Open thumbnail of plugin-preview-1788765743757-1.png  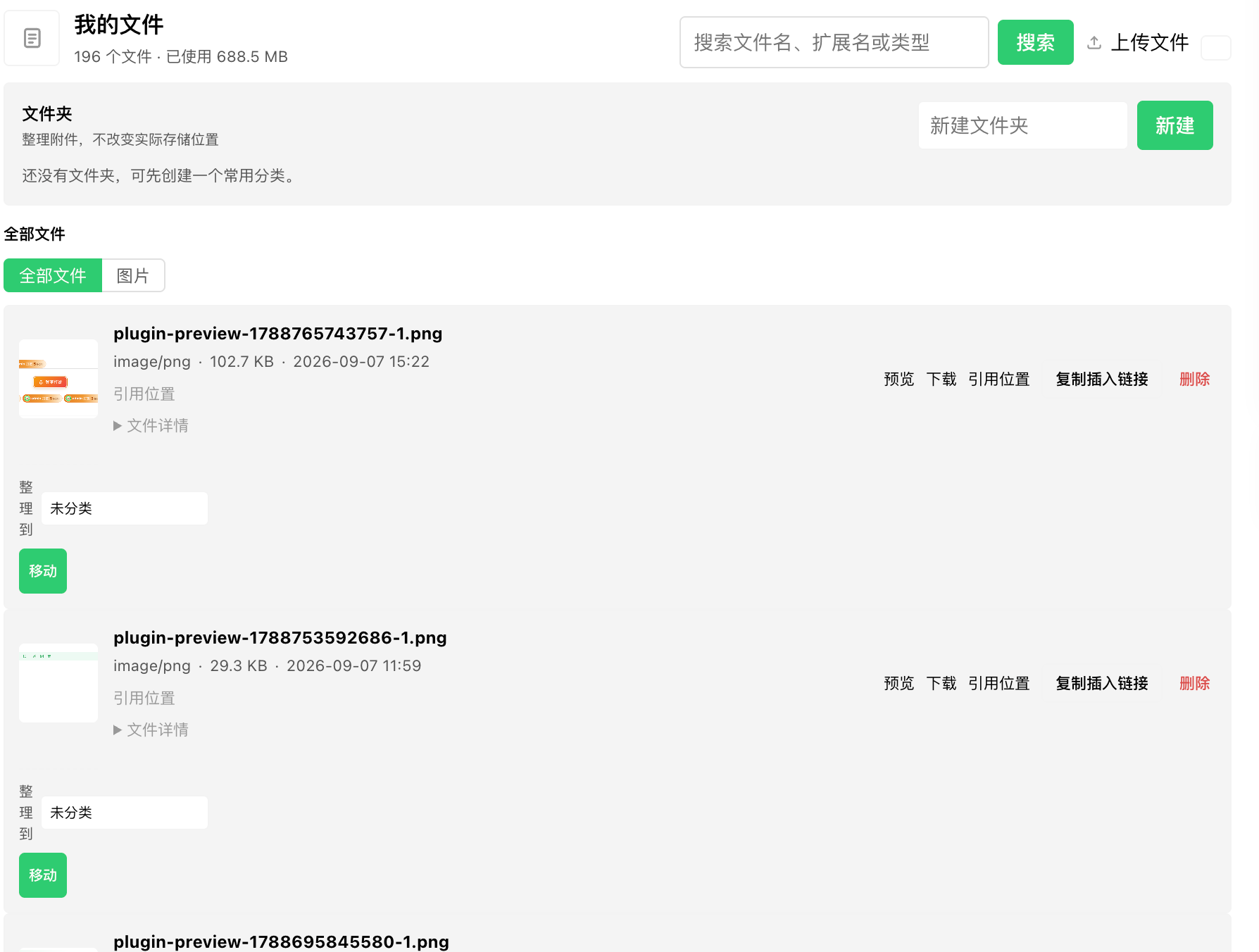click(x=58, y=379)
